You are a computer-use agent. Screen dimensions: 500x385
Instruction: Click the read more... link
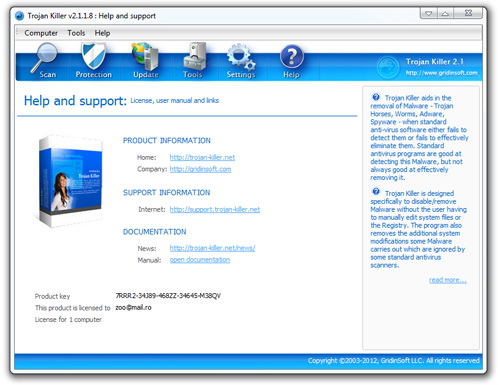tap(448, 280)
